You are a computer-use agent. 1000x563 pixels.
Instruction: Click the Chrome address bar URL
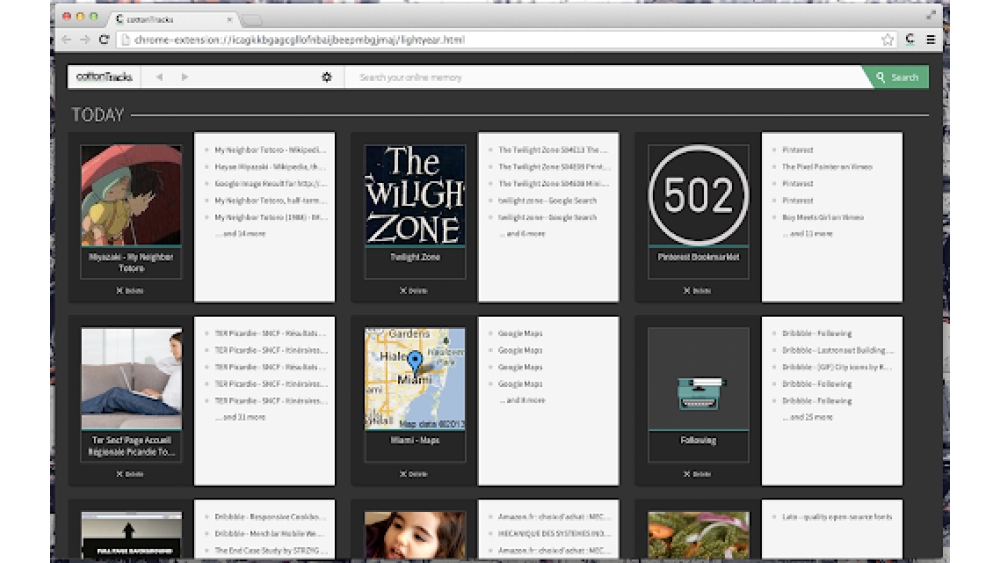300,40
